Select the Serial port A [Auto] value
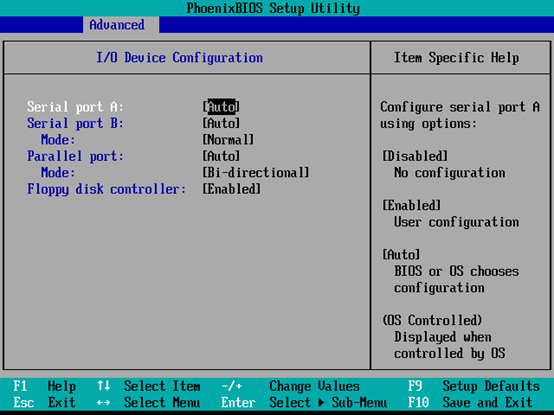554x415 pixels. (x=221, y=107)
